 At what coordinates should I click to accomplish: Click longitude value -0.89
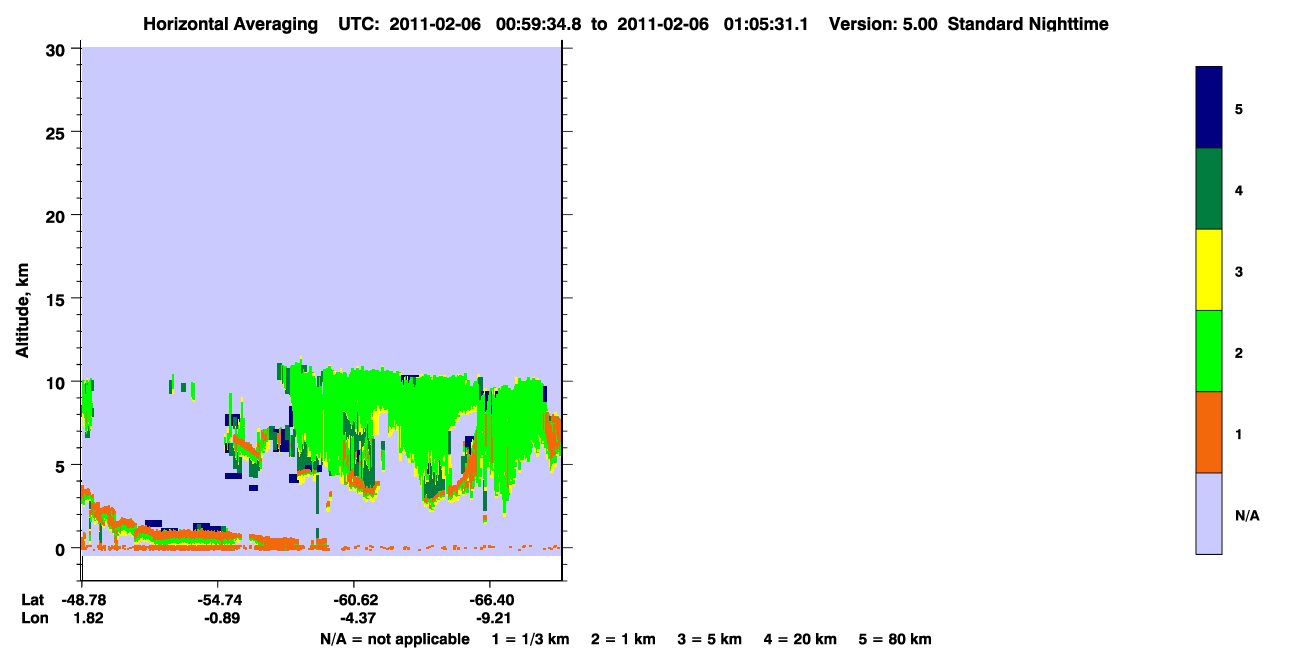222,618
